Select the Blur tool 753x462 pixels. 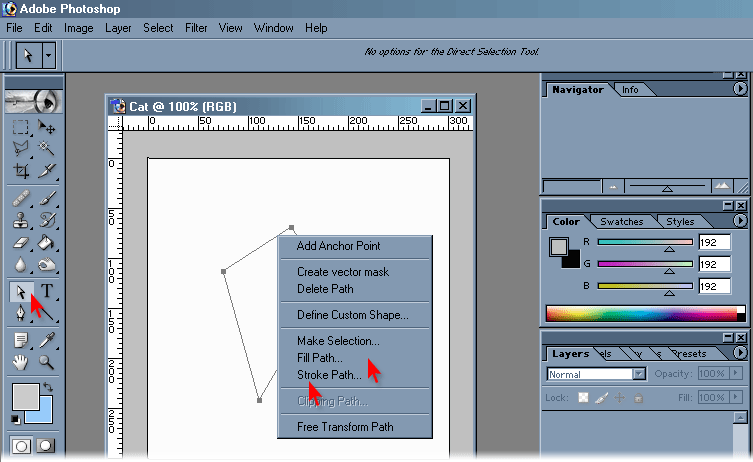[x=21, y=265]
